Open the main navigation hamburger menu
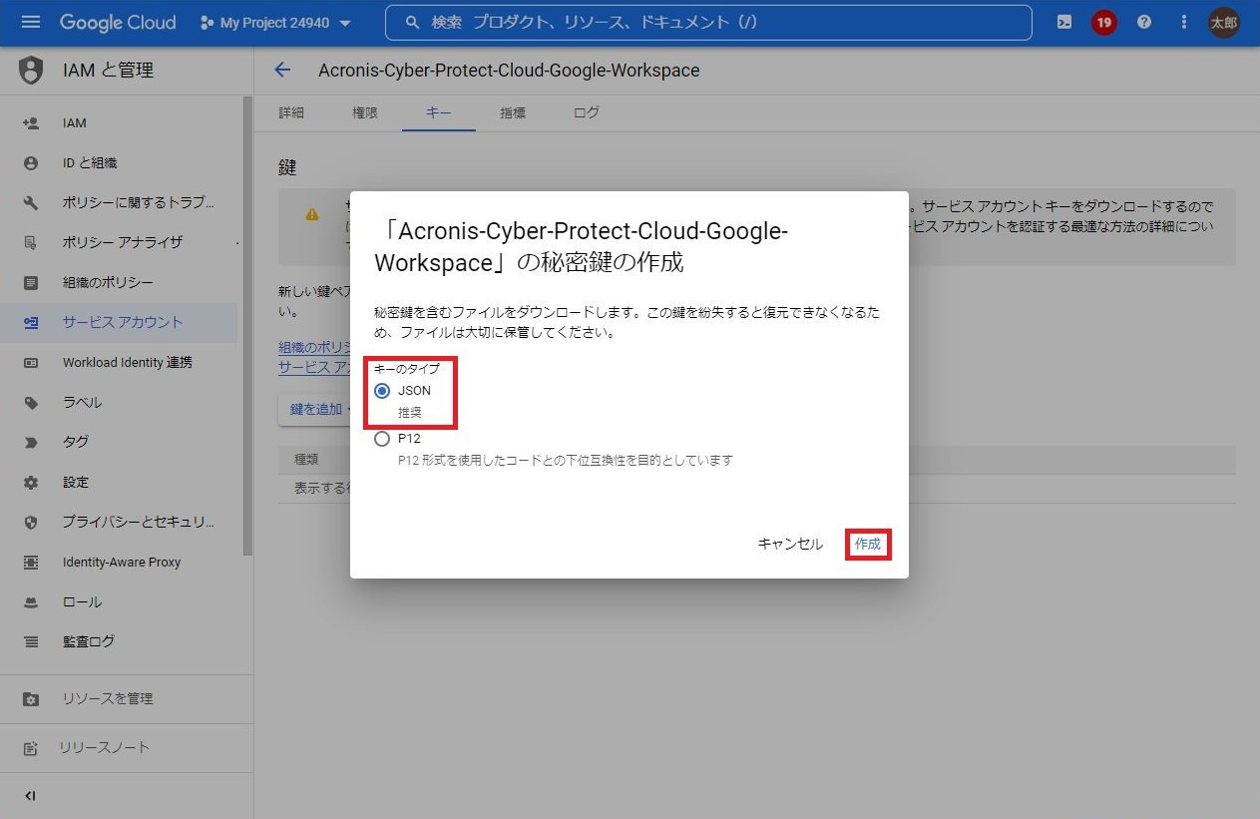The image size is (1260, 819). (30, 22)
